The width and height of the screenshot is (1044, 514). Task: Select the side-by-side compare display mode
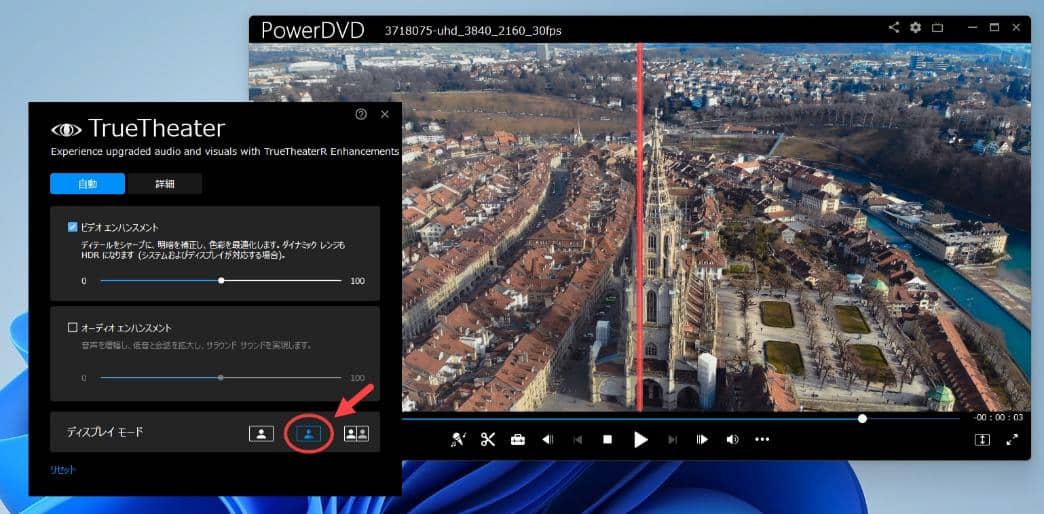click(356, 433)
